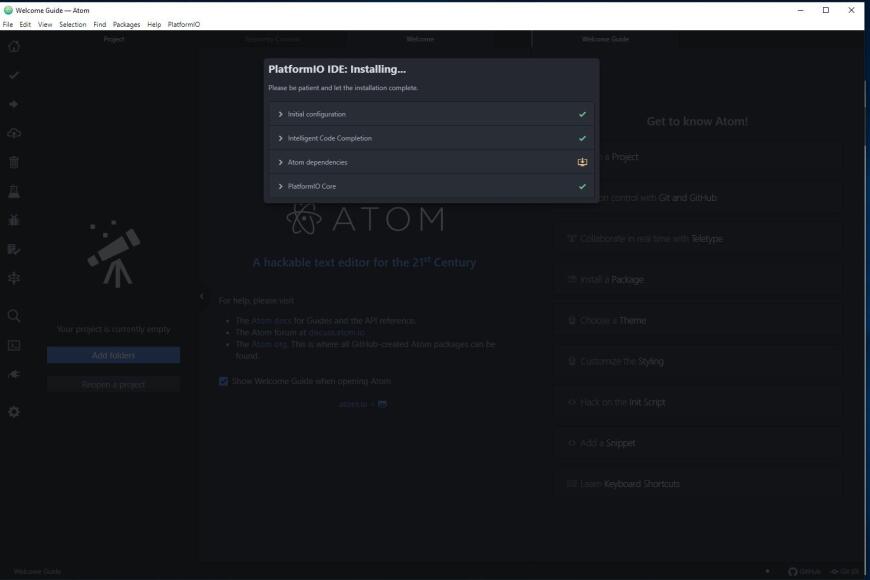870x580 pixels.
Task: Click the green checkmark for PlatformIO Core
Action: [x=582, y=186]
